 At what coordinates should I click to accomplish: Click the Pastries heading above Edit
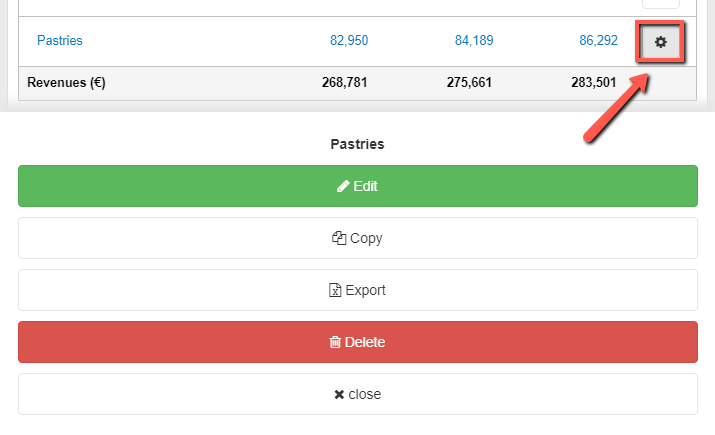click(x=357, y=144)
